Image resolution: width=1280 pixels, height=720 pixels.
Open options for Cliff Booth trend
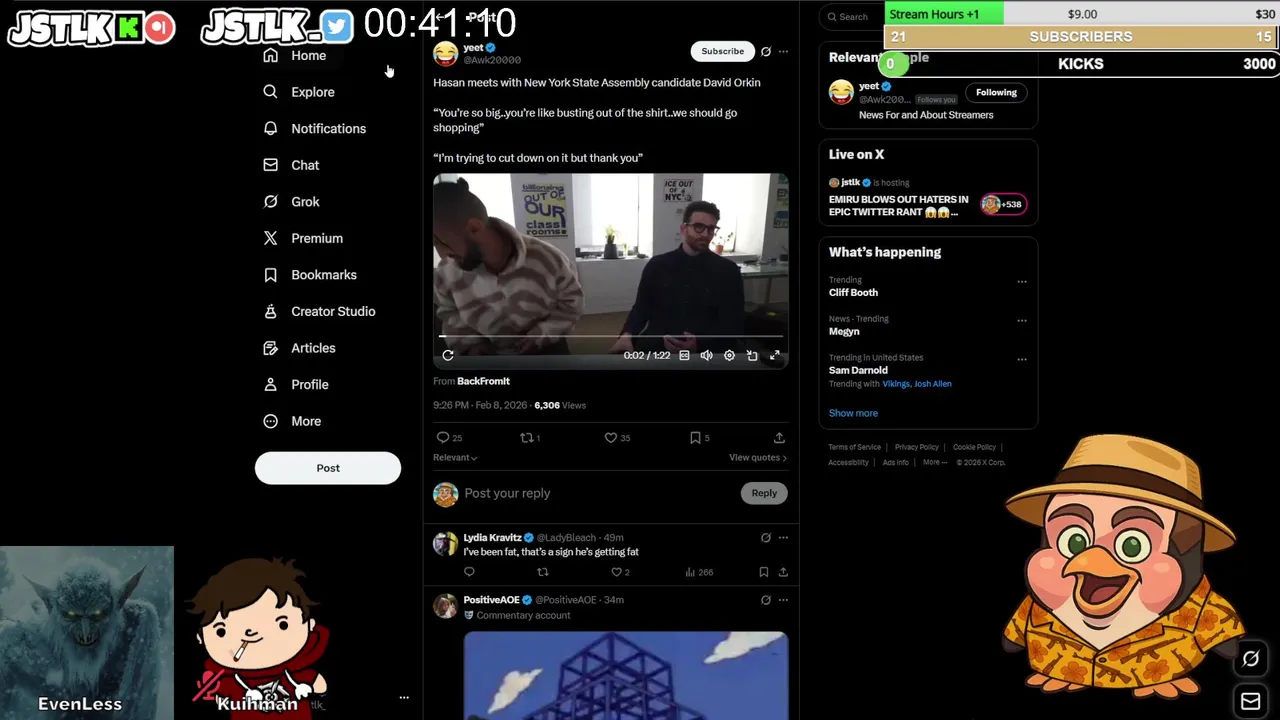tap(1022, 282)
